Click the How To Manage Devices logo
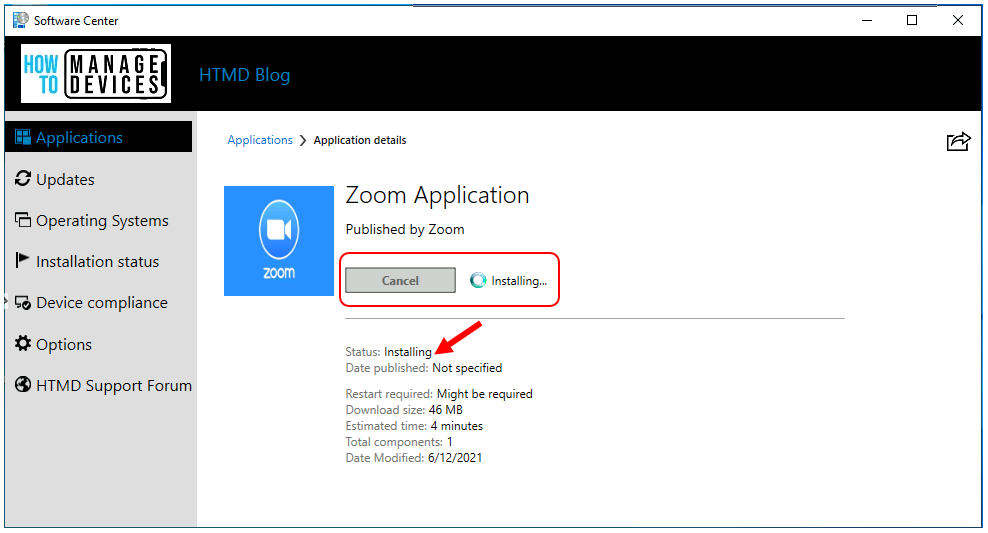This screenshot has height=533, width=988. [x=96, y=74]
